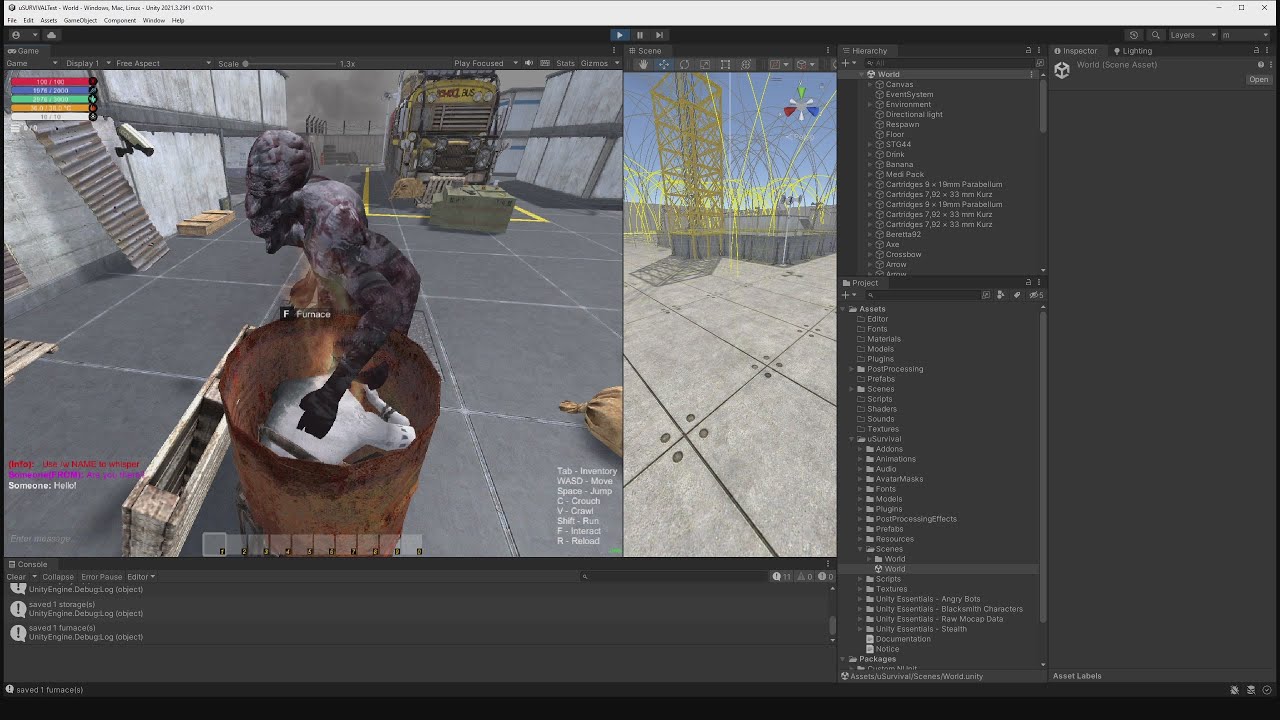Image resolution: width=1280 pixels, height=720 pixels.
Task: Select the Scale tool in Scene
Action: point(705,64)
